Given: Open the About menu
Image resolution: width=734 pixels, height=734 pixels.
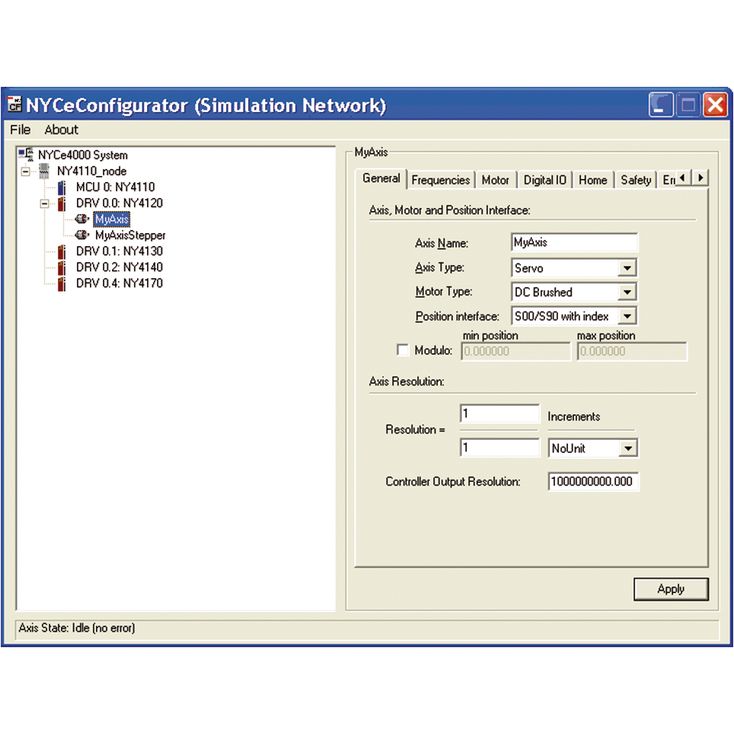Looking at the screenshot, I should point(61,130).
